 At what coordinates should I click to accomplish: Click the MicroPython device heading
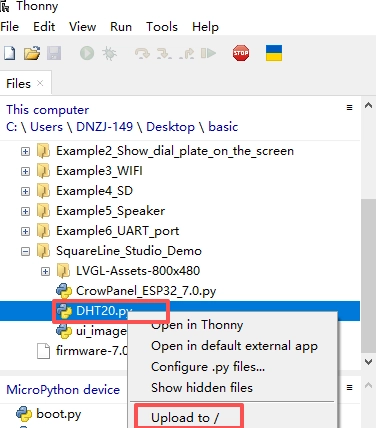(x=63, y=390)
